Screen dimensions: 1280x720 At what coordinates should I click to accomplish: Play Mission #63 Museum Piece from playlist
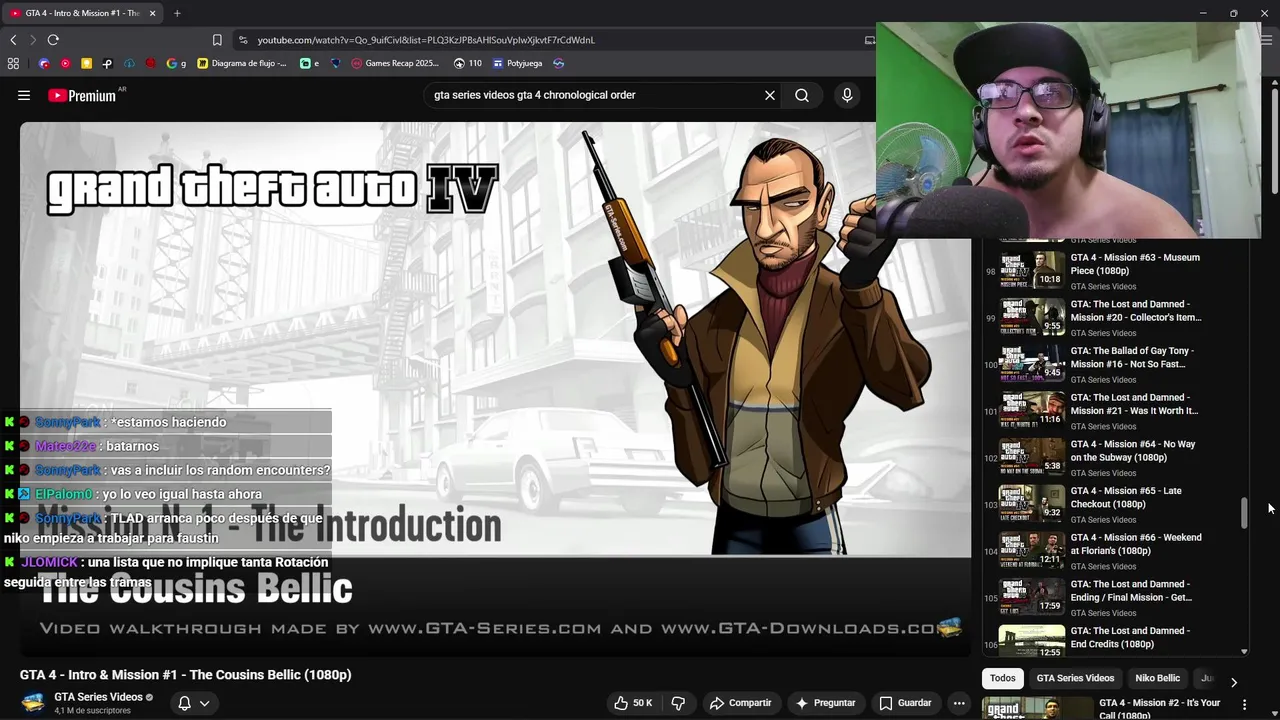[x=1110, y=270]
